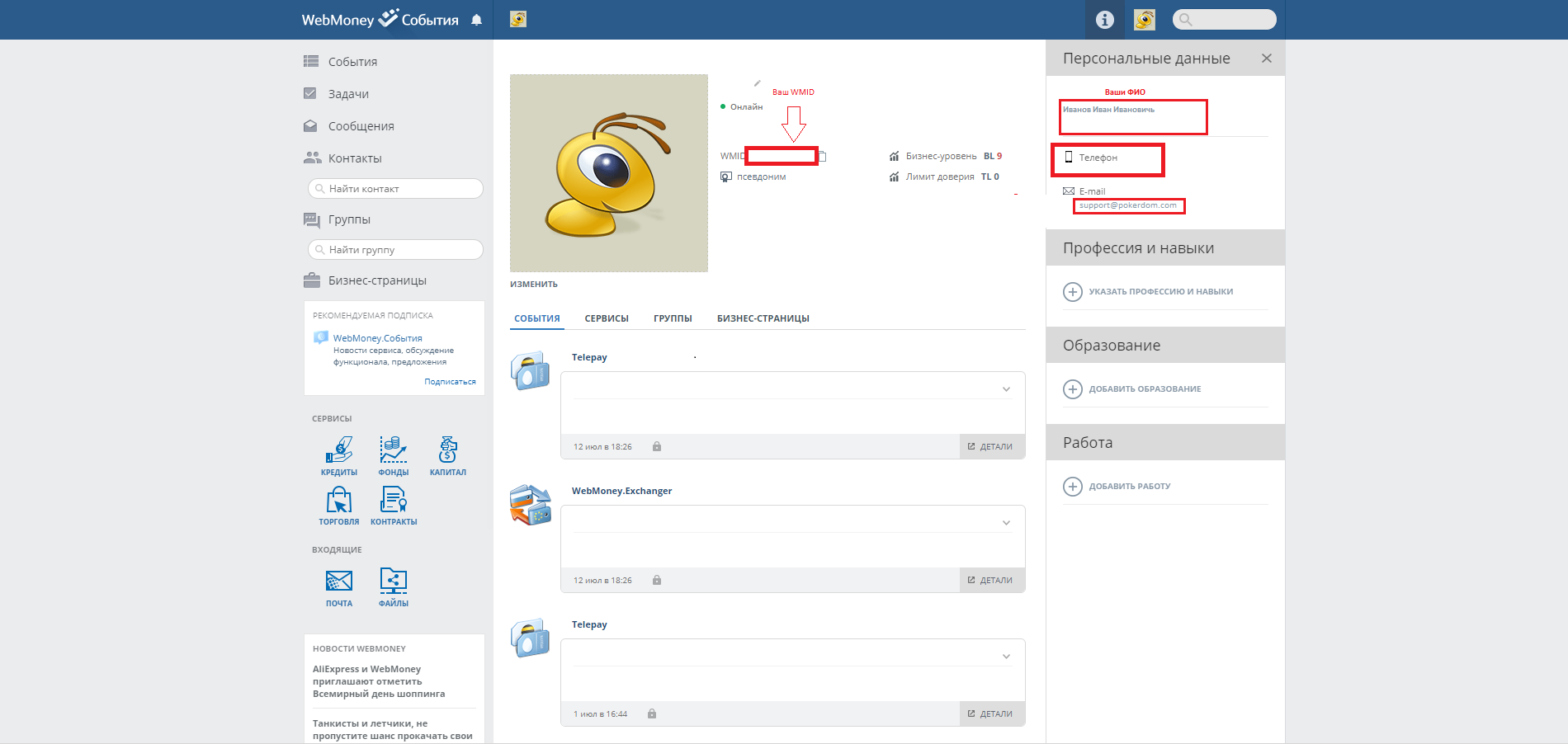The width and height of the screenshot is (1568, 744).
Task: Expand the WebMoney.Exchanger event chevron
Action: click(1006, 523)
